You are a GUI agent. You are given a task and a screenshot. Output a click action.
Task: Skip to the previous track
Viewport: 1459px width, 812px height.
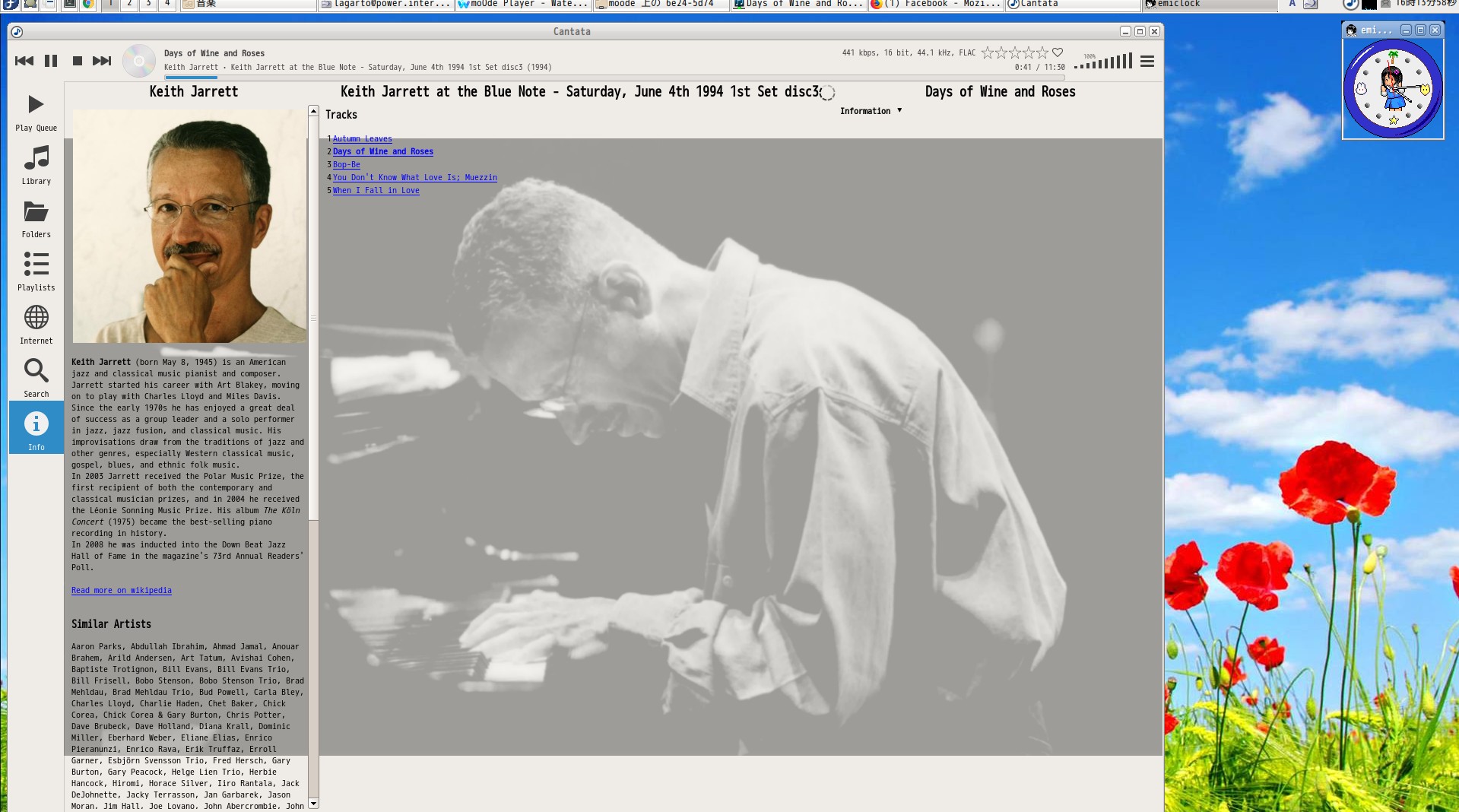(24, 61)
